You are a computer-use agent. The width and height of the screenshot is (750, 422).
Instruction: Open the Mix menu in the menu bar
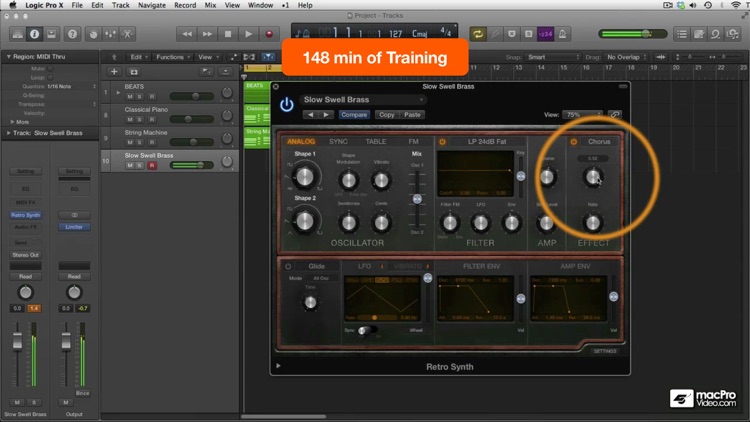(210, 5)
